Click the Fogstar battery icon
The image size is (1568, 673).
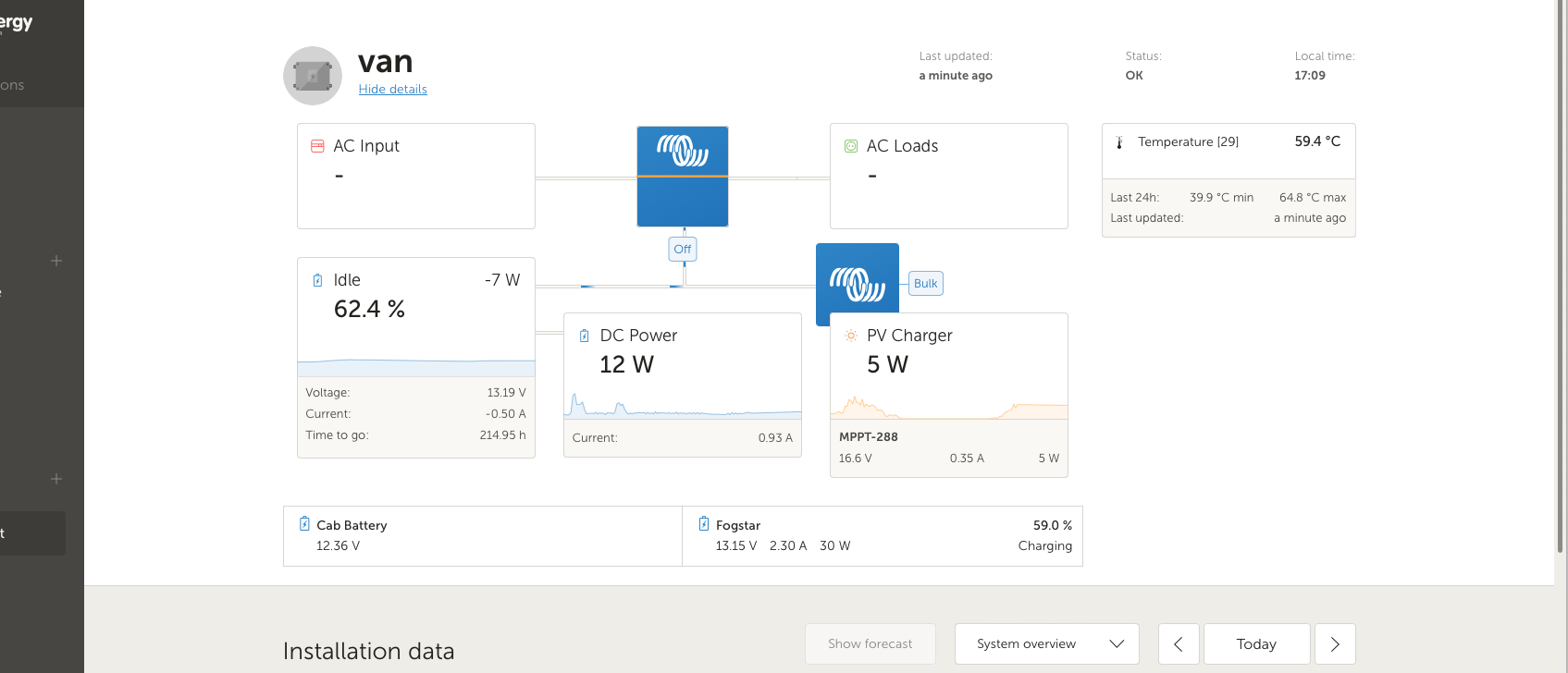[x=704, y=524]
